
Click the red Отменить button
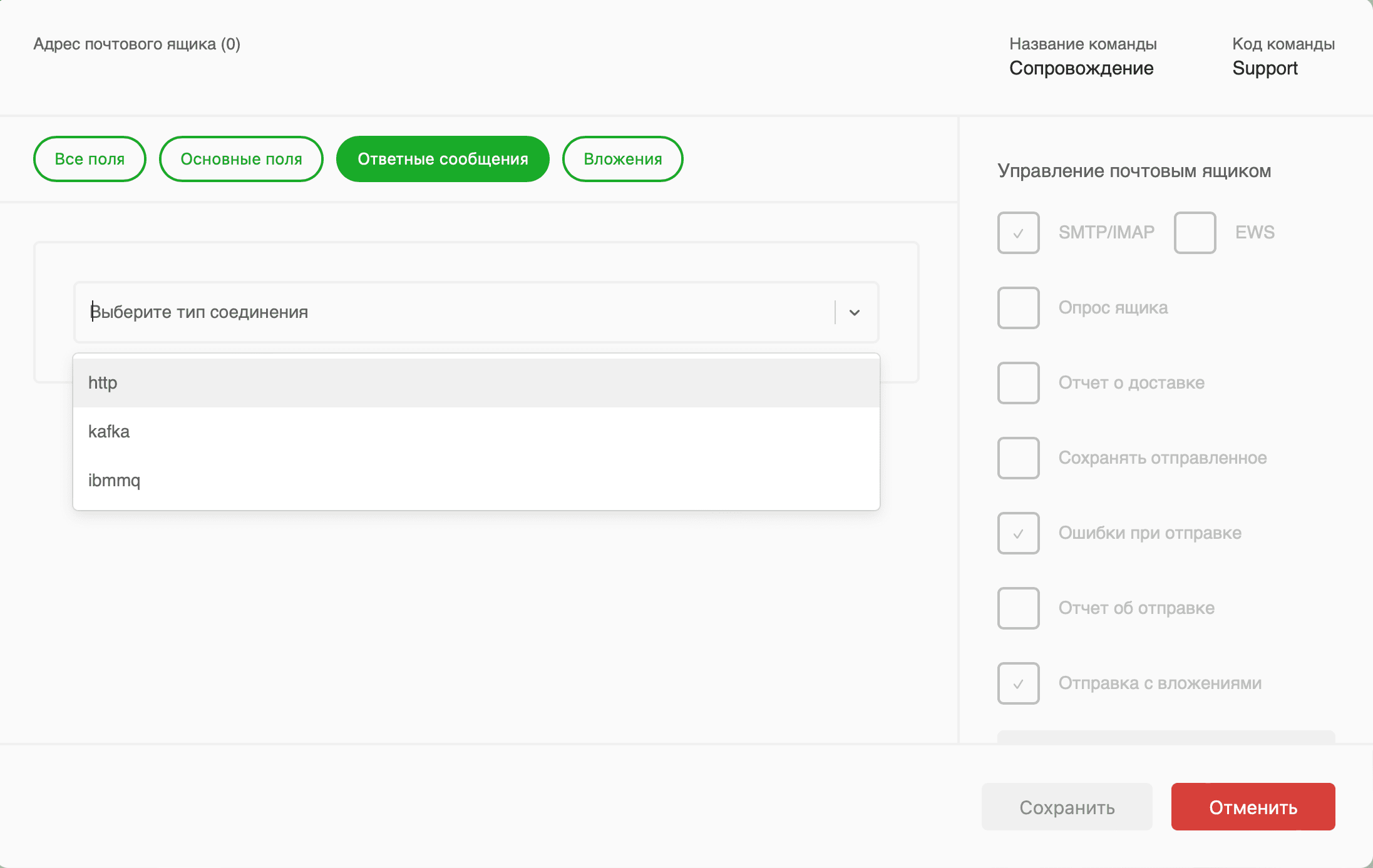pos(1253,807)
